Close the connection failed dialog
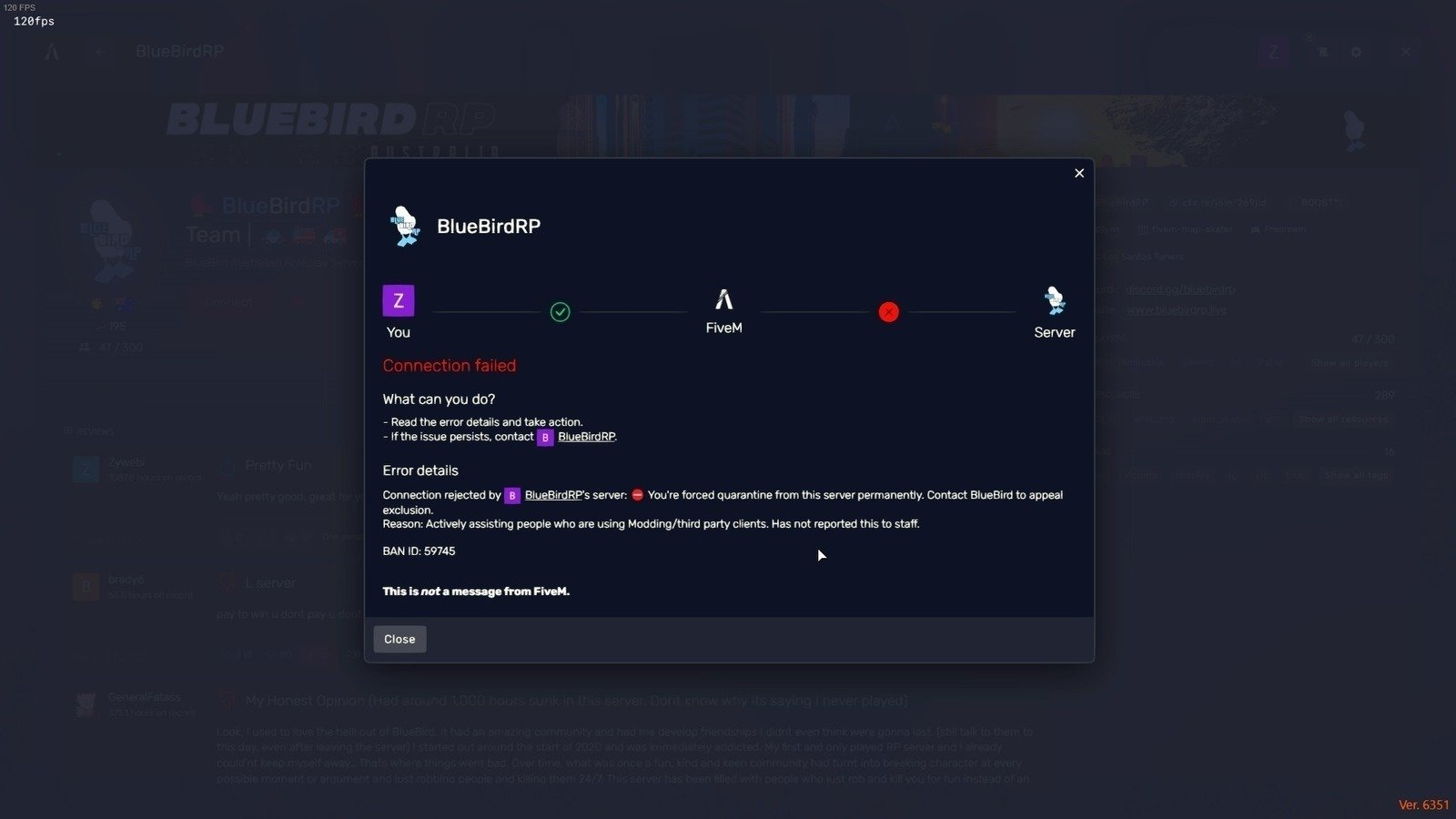This screenshot has height=819, width=1456. pos(399,639)
